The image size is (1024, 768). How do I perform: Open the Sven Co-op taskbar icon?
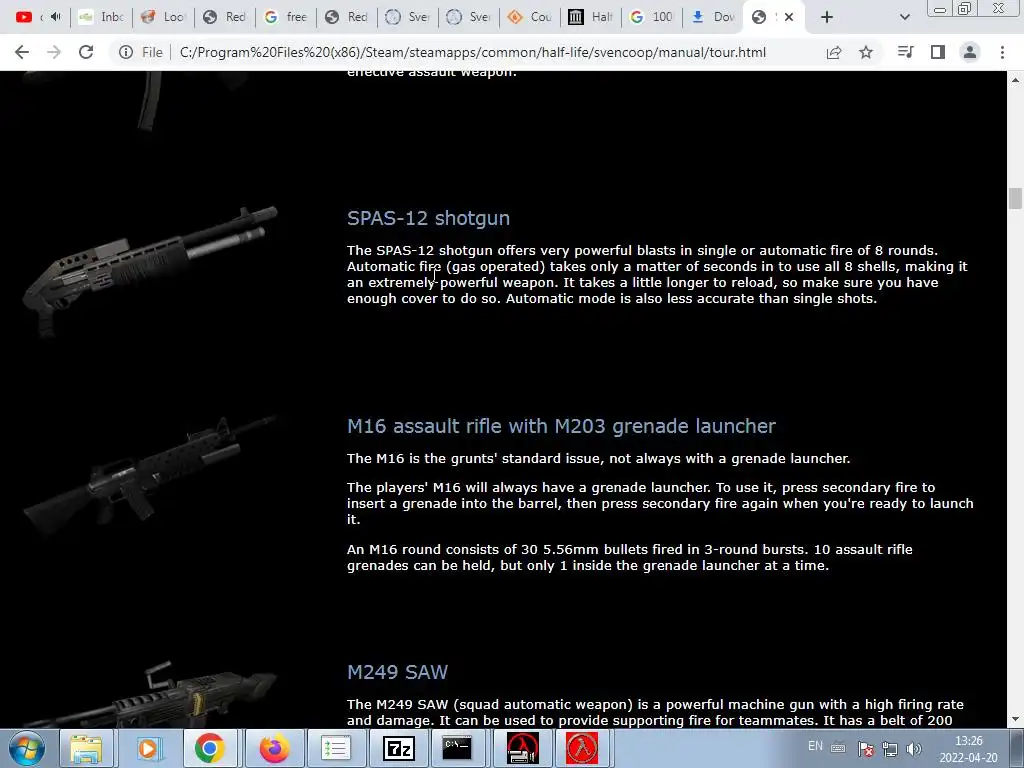click(522, 748)
